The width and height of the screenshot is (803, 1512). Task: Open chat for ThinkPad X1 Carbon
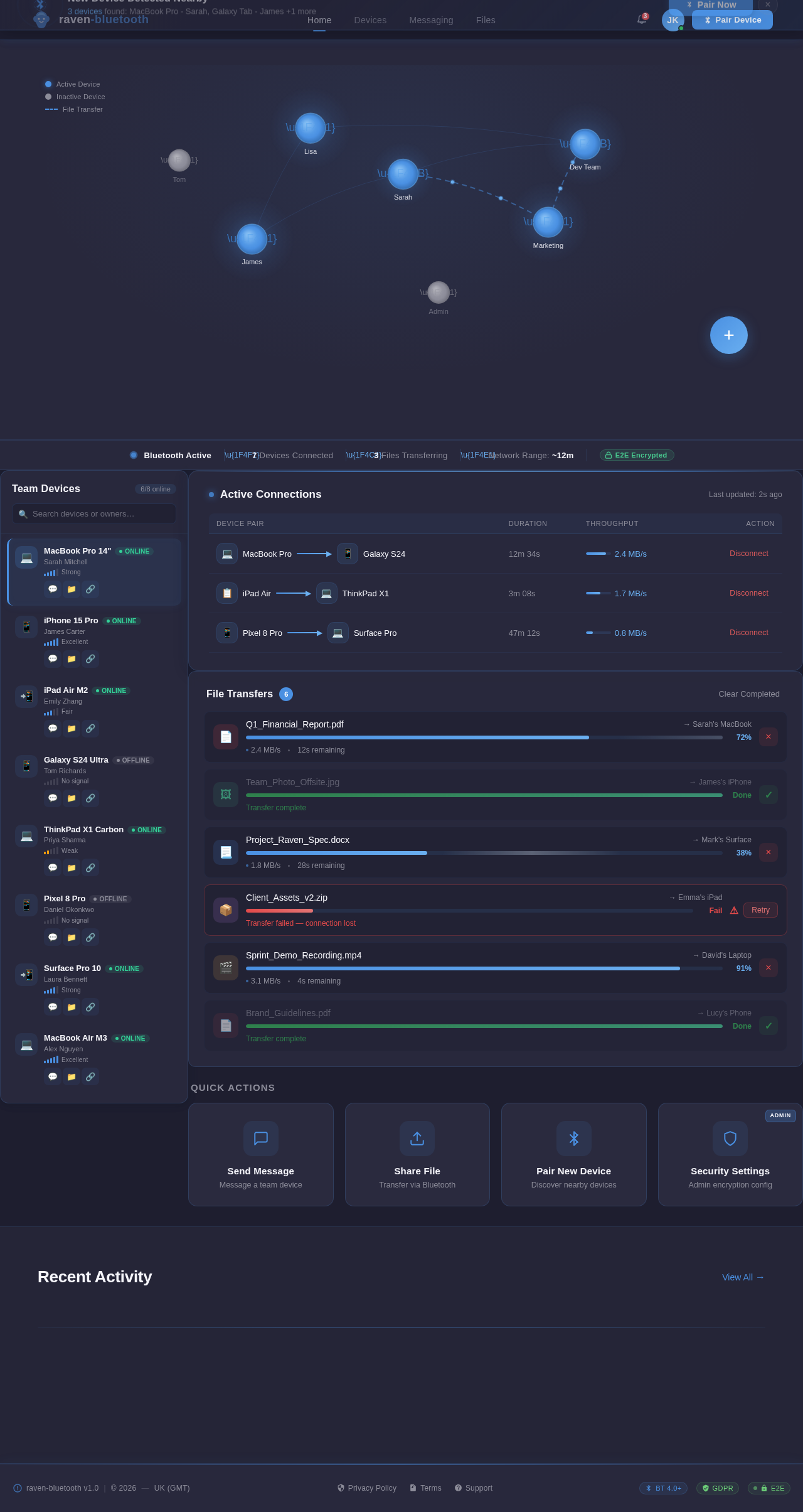click(53, 868)
